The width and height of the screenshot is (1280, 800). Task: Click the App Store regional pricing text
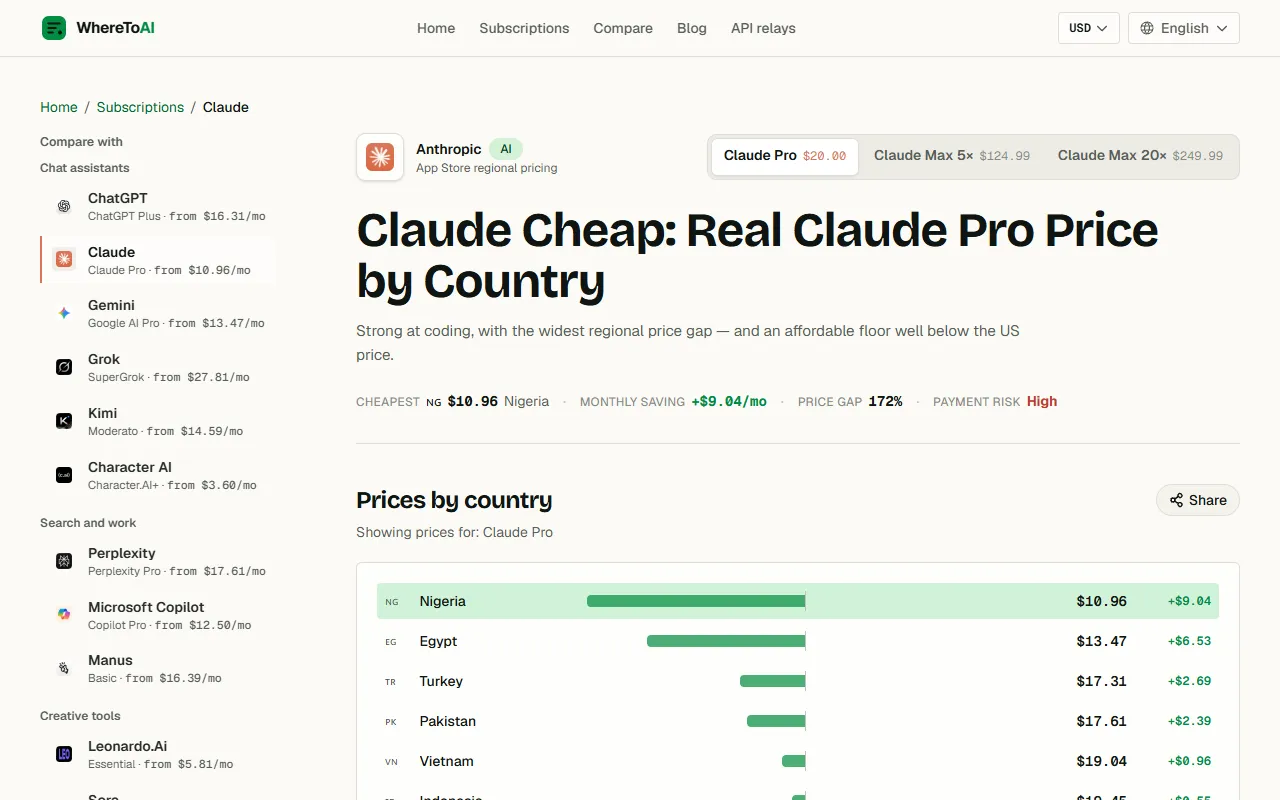(x=487, y=168)
